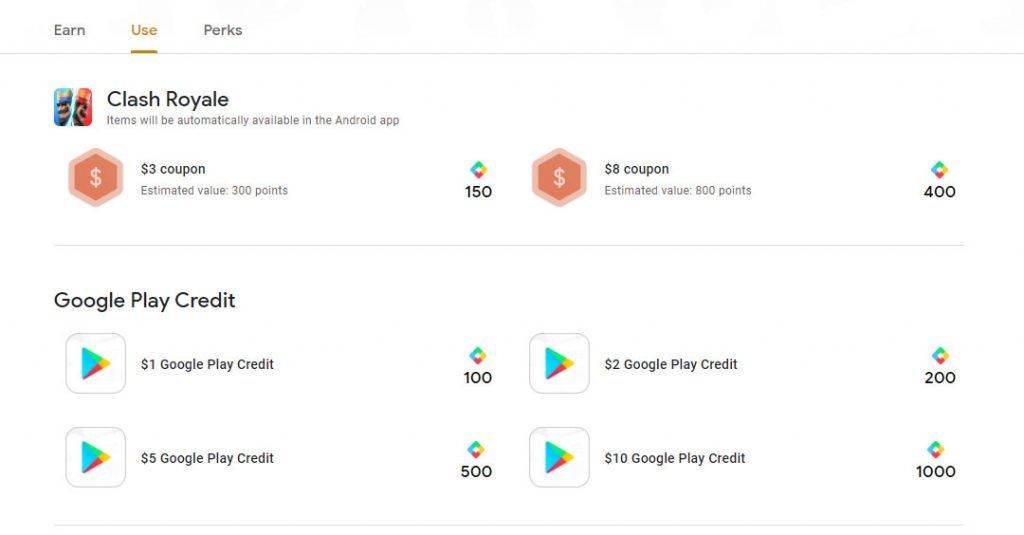Click the $2 Google Play Credit logo
Image resolution: width=1024 pixels, height=535 pixels.
(559, 363)
